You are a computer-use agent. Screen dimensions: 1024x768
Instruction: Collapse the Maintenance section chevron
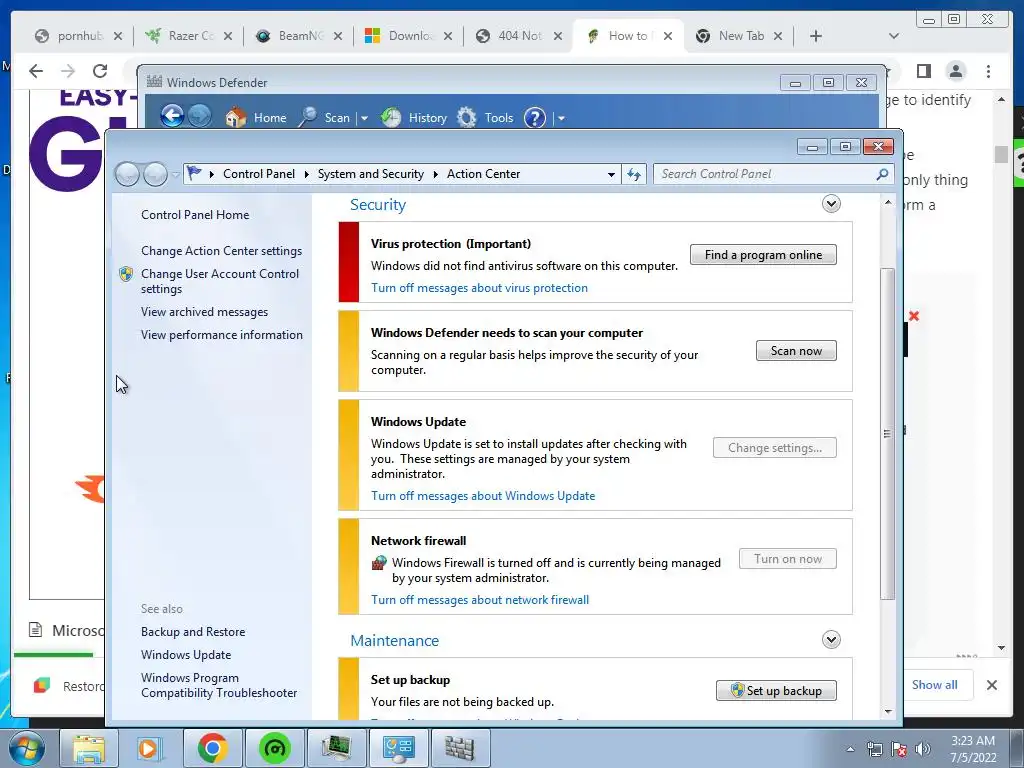point(831,639)
